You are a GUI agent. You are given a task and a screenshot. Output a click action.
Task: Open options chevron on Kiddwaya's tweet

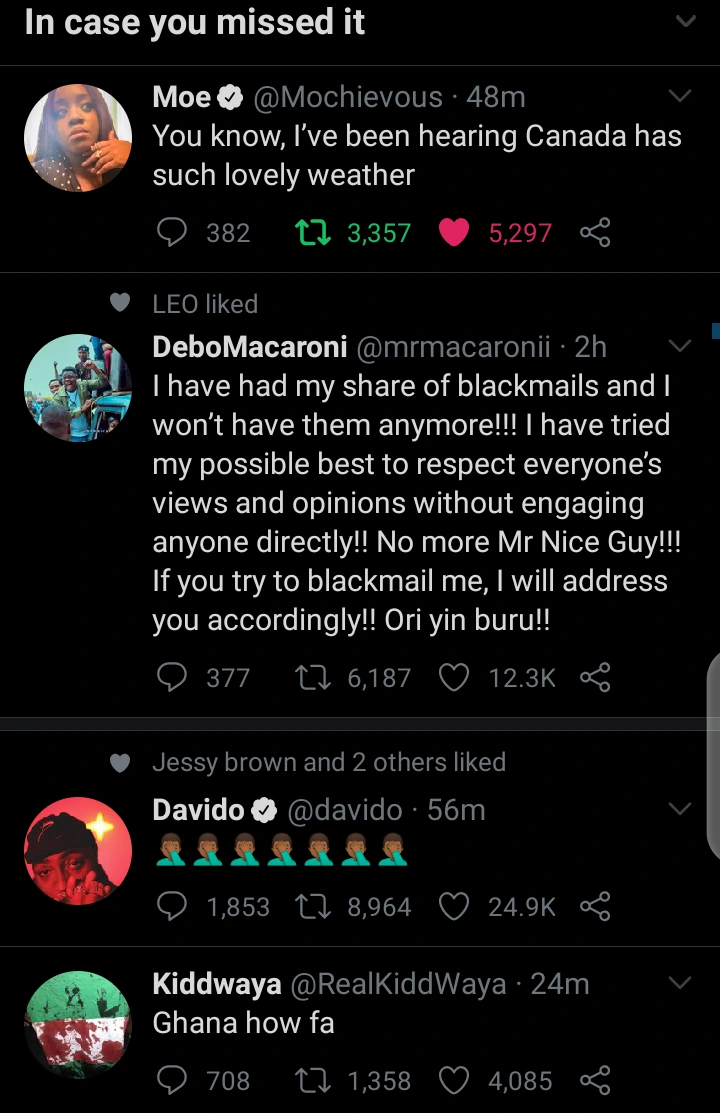tap(679, 983)
